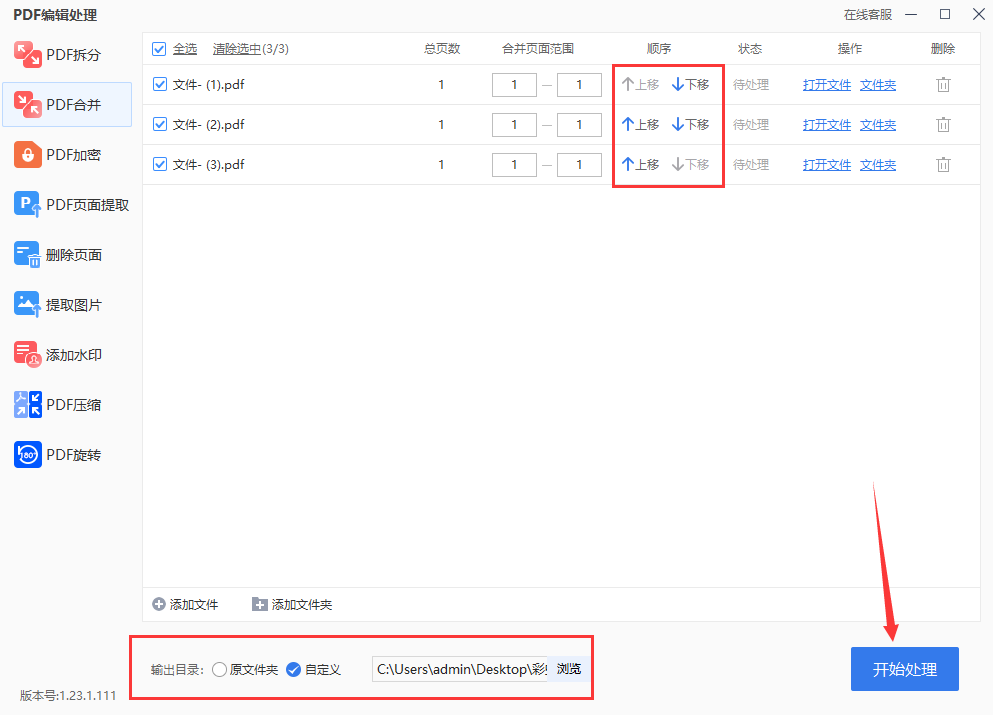Screen dimensions: 993x715
Task: Move 文件- (1).pdf down with 下移
Action: tap(690, 84)
